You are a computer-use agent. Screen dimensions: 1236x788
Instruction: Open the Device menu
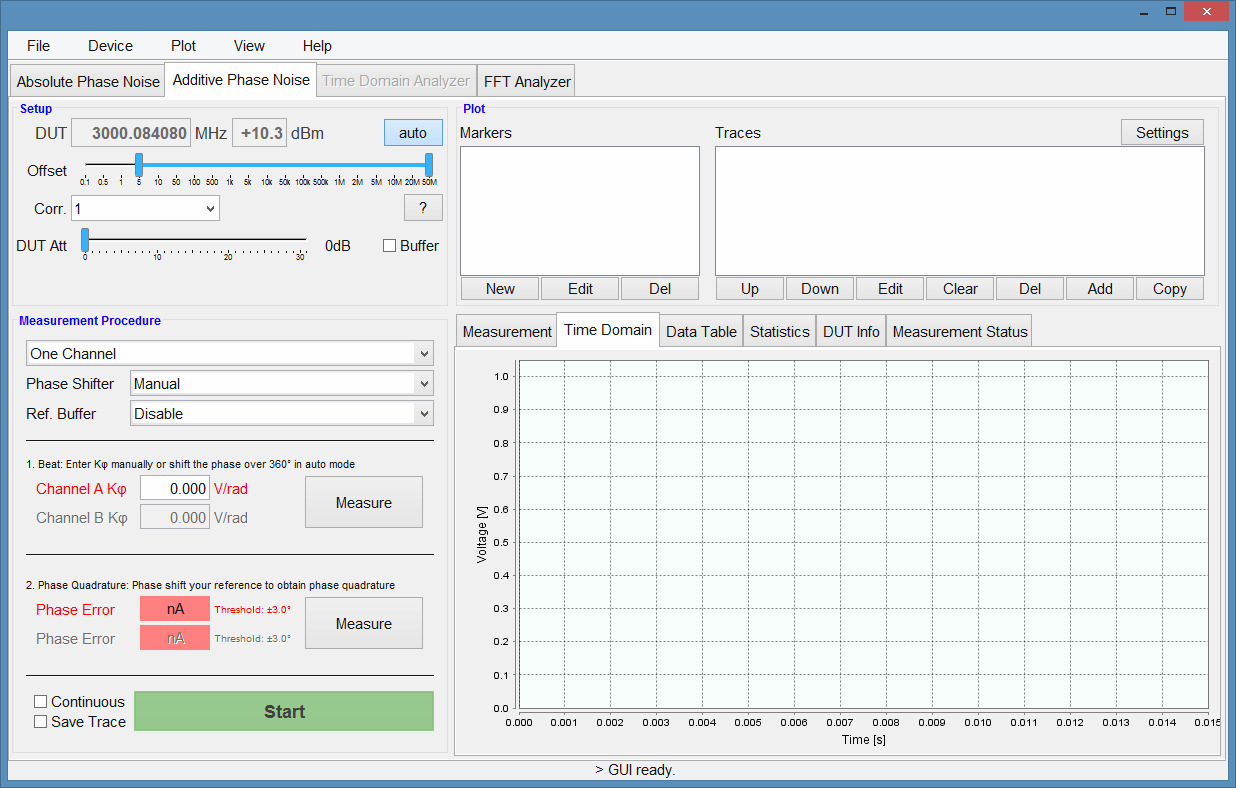click(110, 46)
